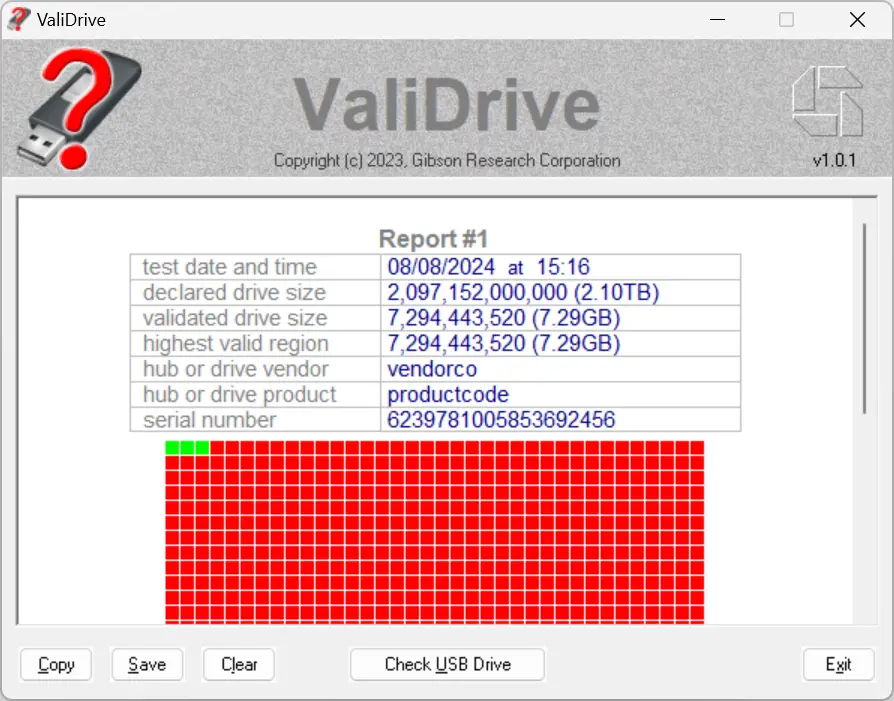The image size is (894, 701).
Task: Click the 'serial number' label
Action: pos(209,420)
